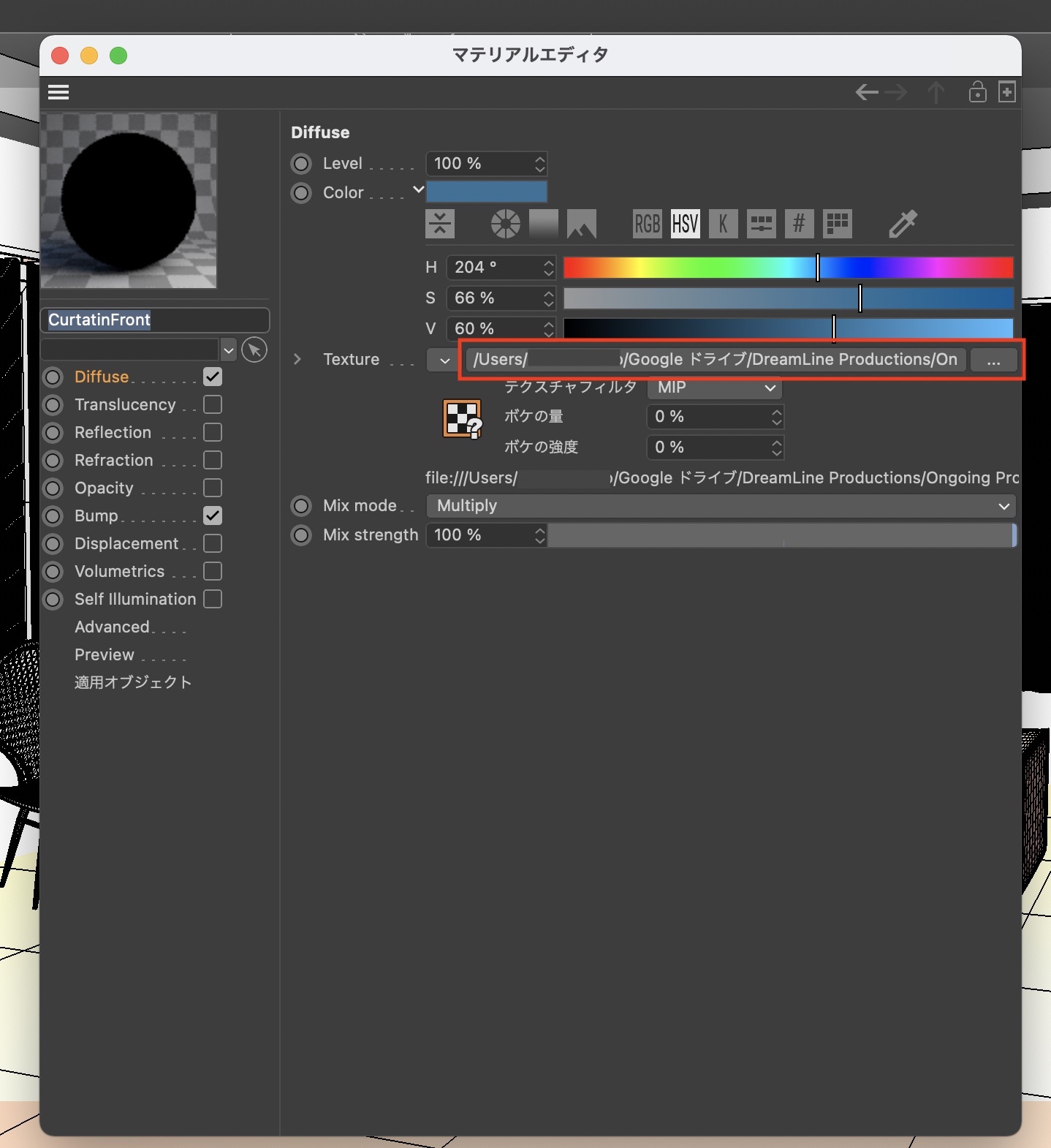Screen dimensions: 1051x1148
Task: Switch color mode to RGB
Action: 647,224
